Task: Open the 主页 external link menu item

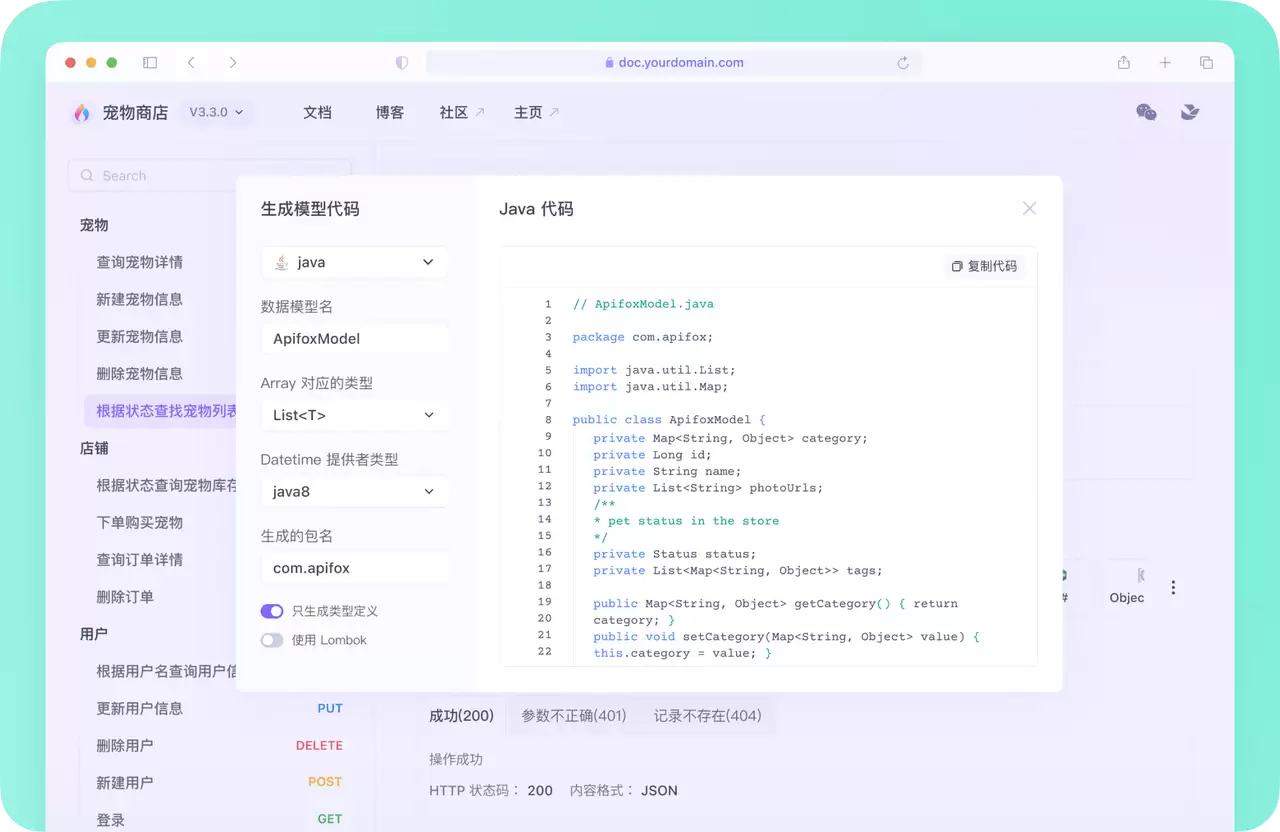Action: [537, 112]
